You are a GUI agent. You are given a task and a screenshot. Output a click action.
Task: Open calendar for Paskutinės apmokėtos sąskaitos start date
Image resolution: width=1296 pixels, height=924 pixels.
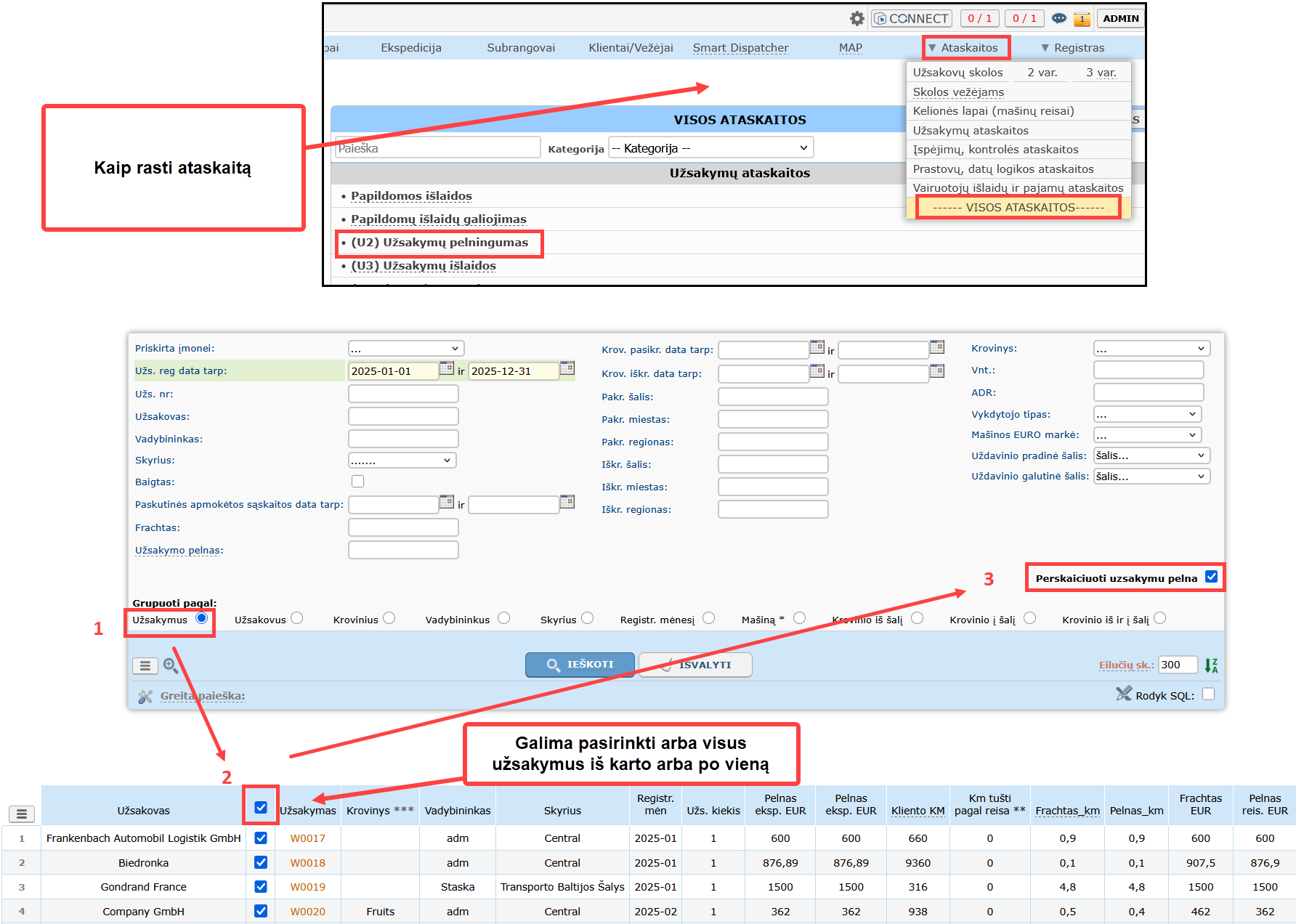[447, 502]
